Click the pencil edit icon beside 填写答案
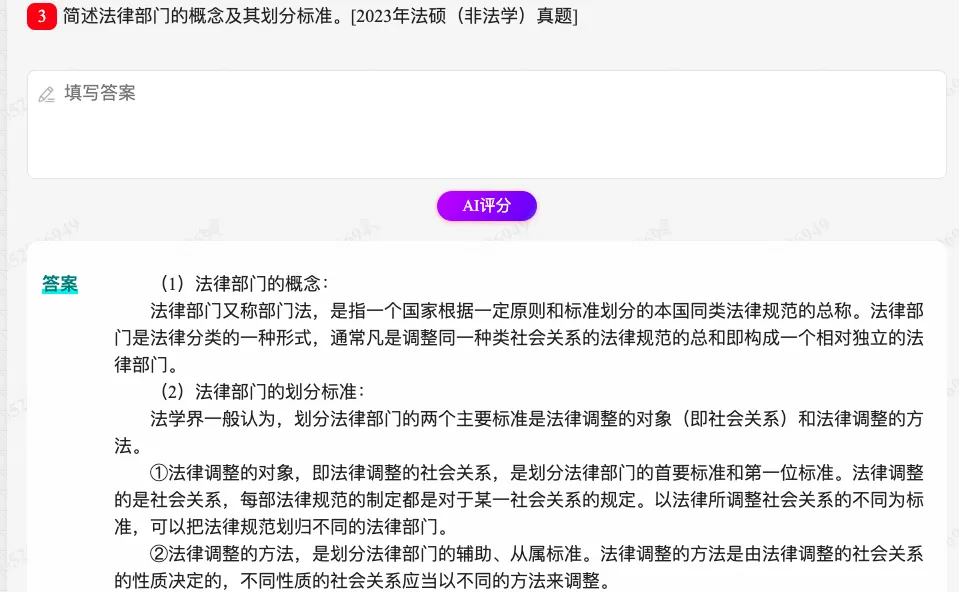The height and width of the screenshot is (592, 959). 46,94
